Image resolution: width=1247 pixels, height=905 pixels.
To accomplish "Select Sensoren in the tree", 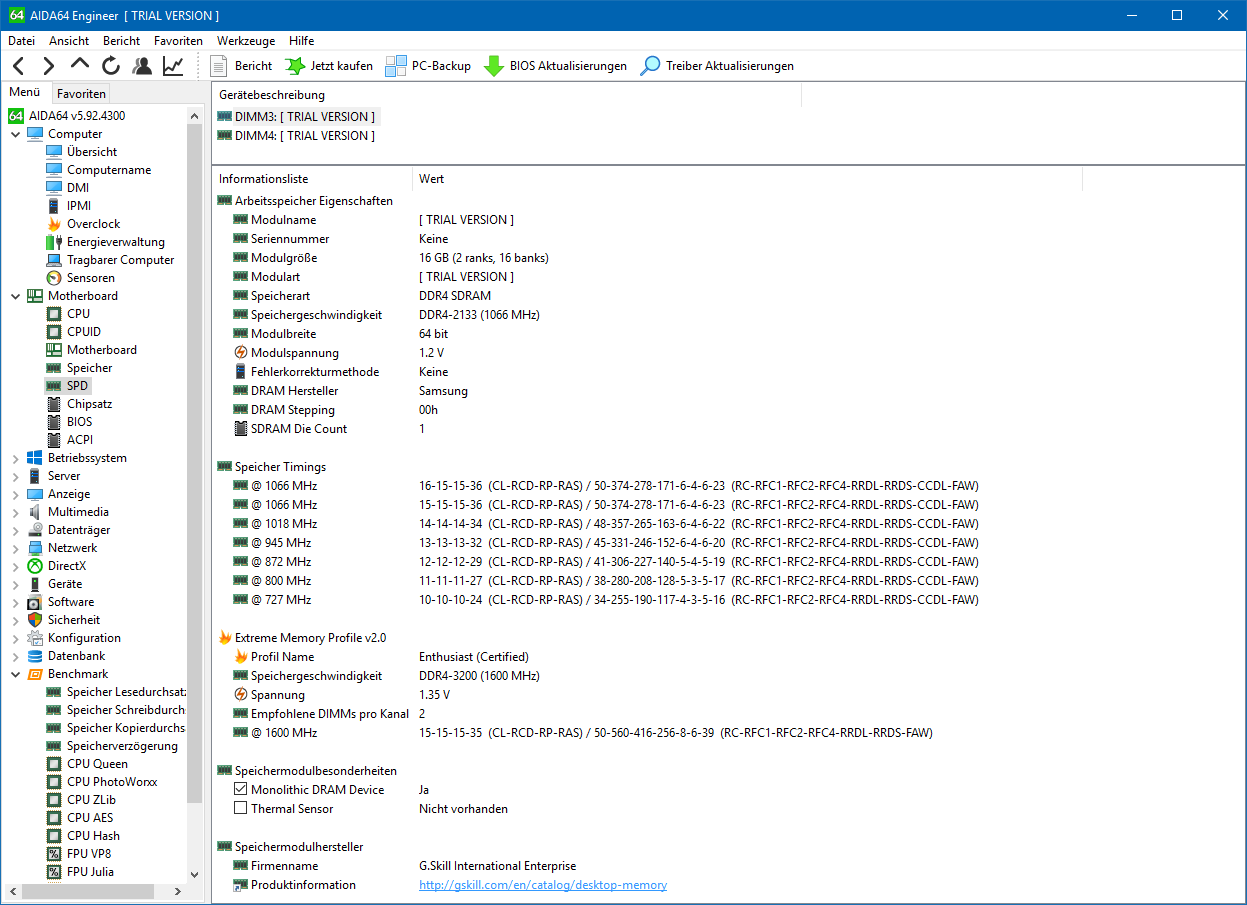I will click(x=91, y=278).
